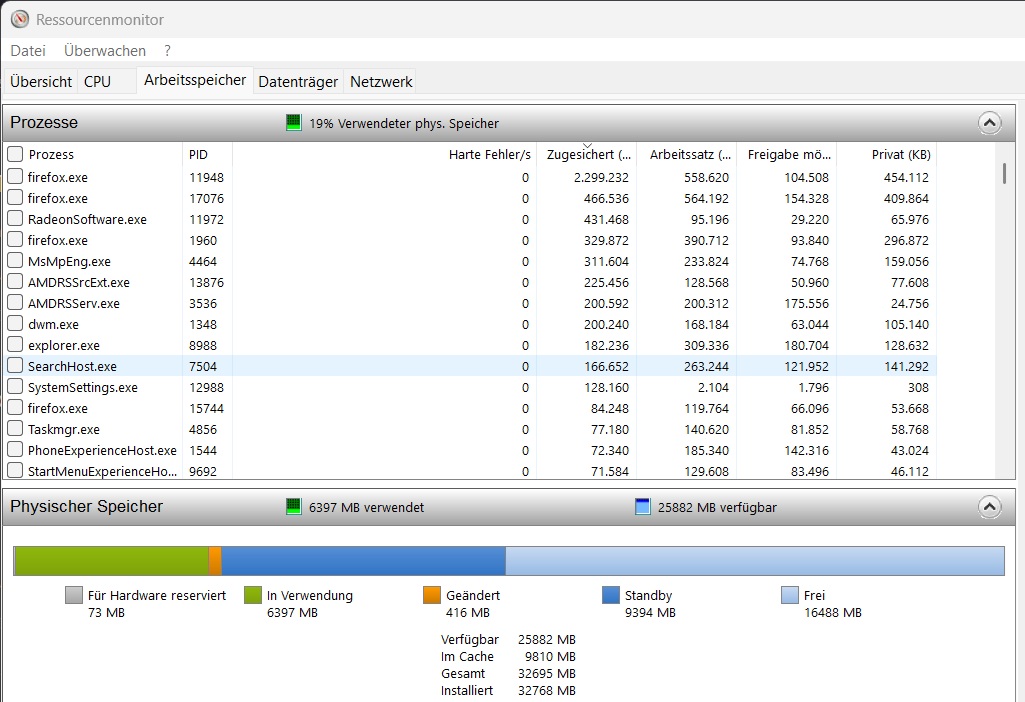Switch to the Netzwerk tab
This screenshot has width=1025, height=702.
click(x=381, y=82)
